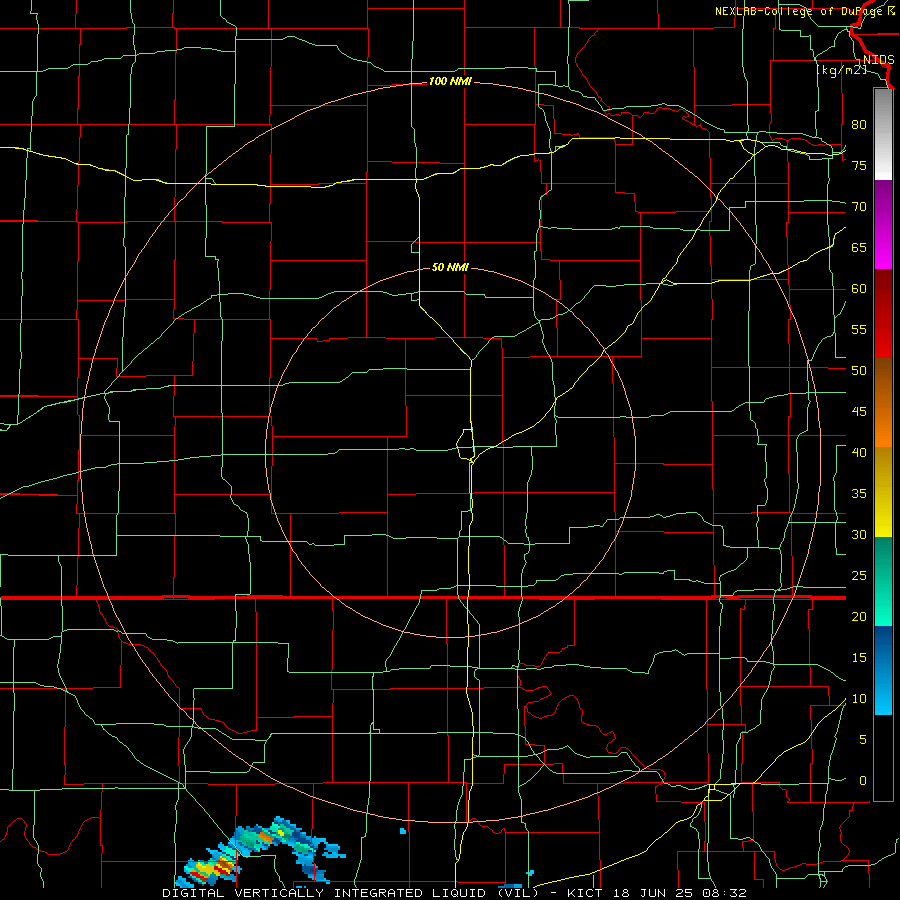Click the 15 value on color scale
This screenshot has height=900, width=900.
pyautogui.click(x=859, y=658)
